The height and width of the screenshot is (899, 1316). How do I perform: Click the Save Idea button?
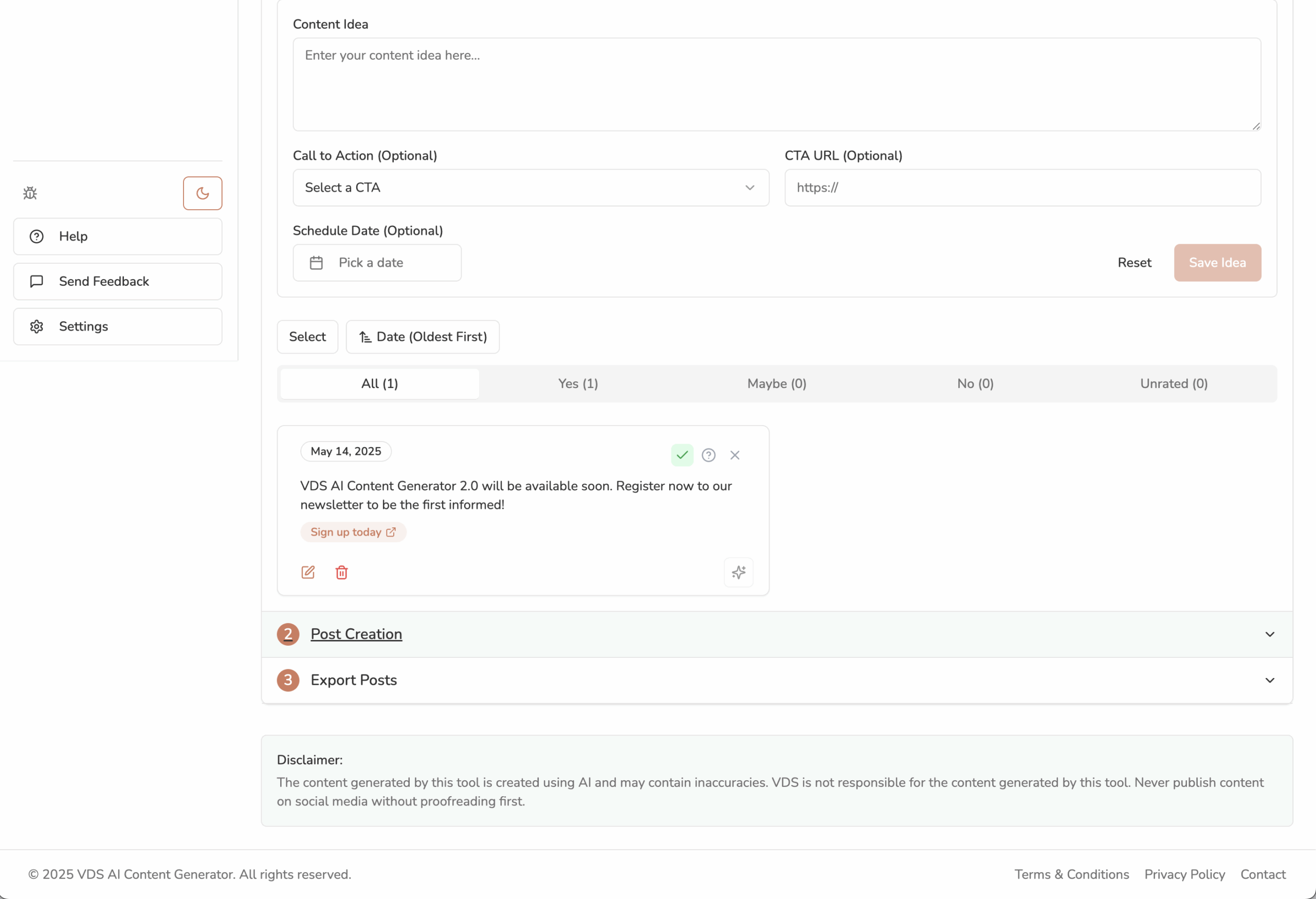click(1217, 263)
